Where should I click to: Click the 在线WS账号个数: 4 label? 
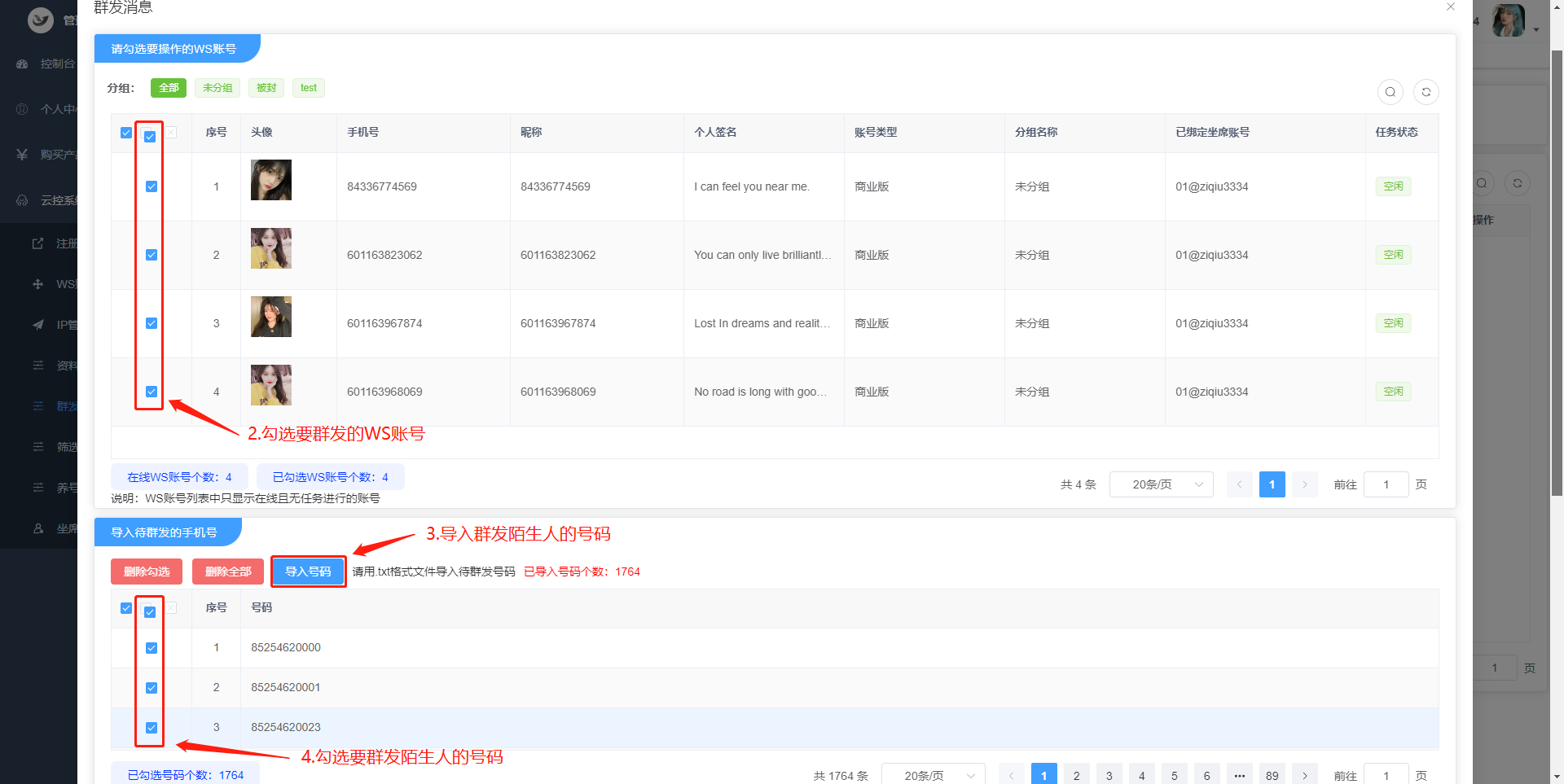(x=179, y=477)
